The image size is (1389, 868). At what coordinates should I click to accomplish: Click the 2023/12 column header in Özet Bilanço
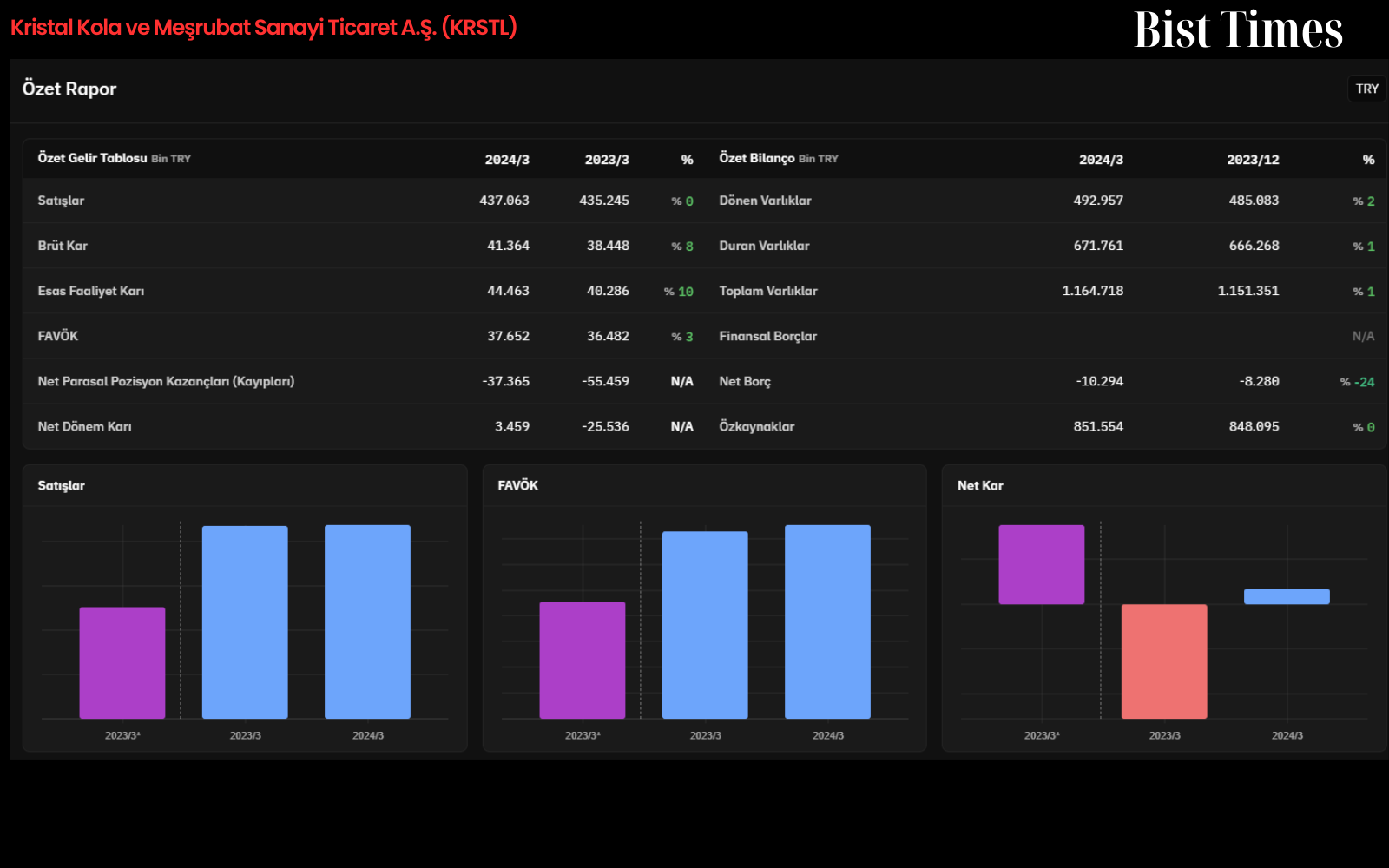1253,160
